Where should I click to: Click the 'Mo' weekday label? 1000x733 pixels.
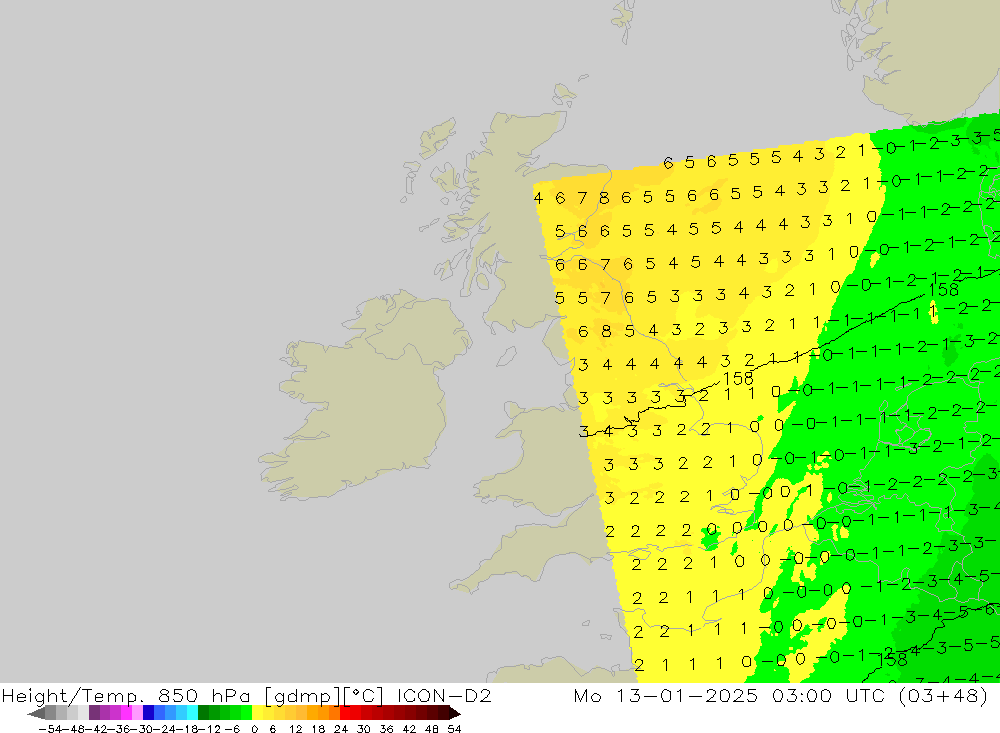tap(587, 695)
